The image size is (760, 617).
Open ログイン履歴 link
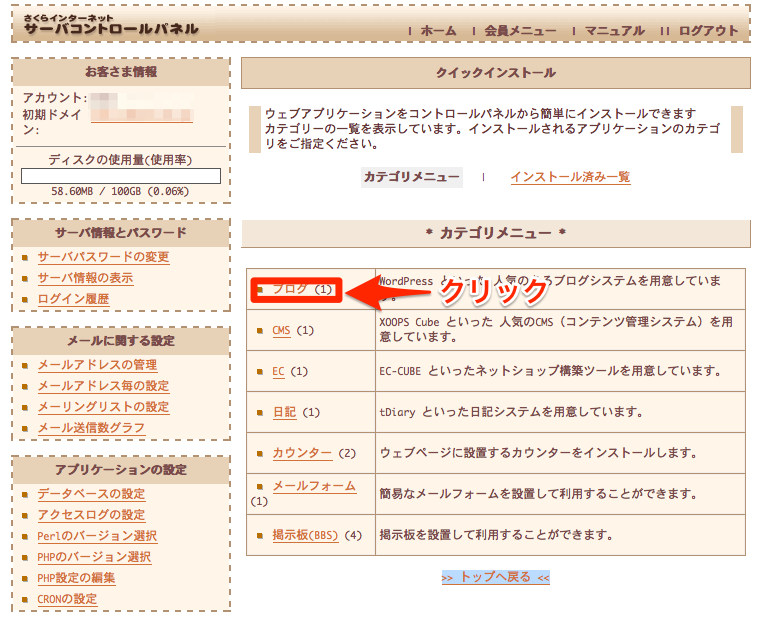pos(73,299)
